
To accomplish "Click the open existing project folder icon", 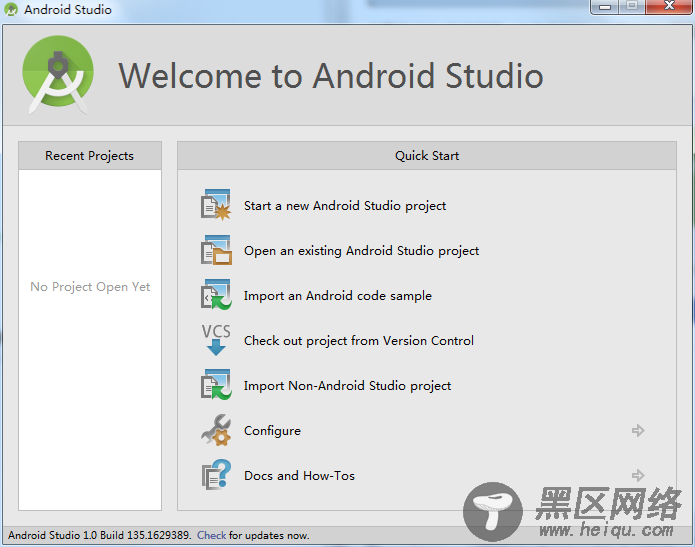I will (216, 250).
